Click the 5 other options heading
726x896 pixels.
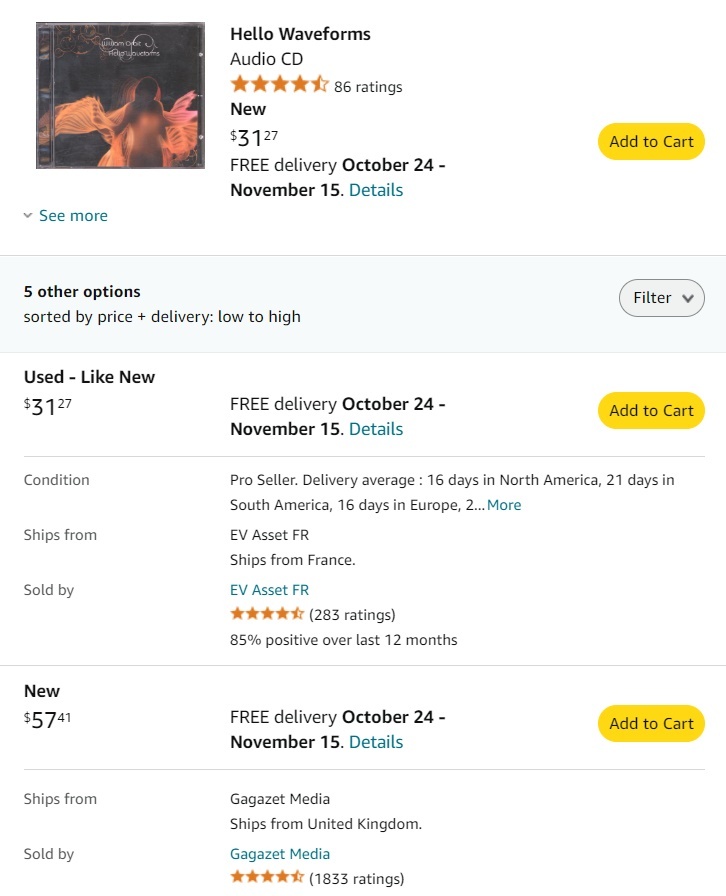[x=82, y=292]
